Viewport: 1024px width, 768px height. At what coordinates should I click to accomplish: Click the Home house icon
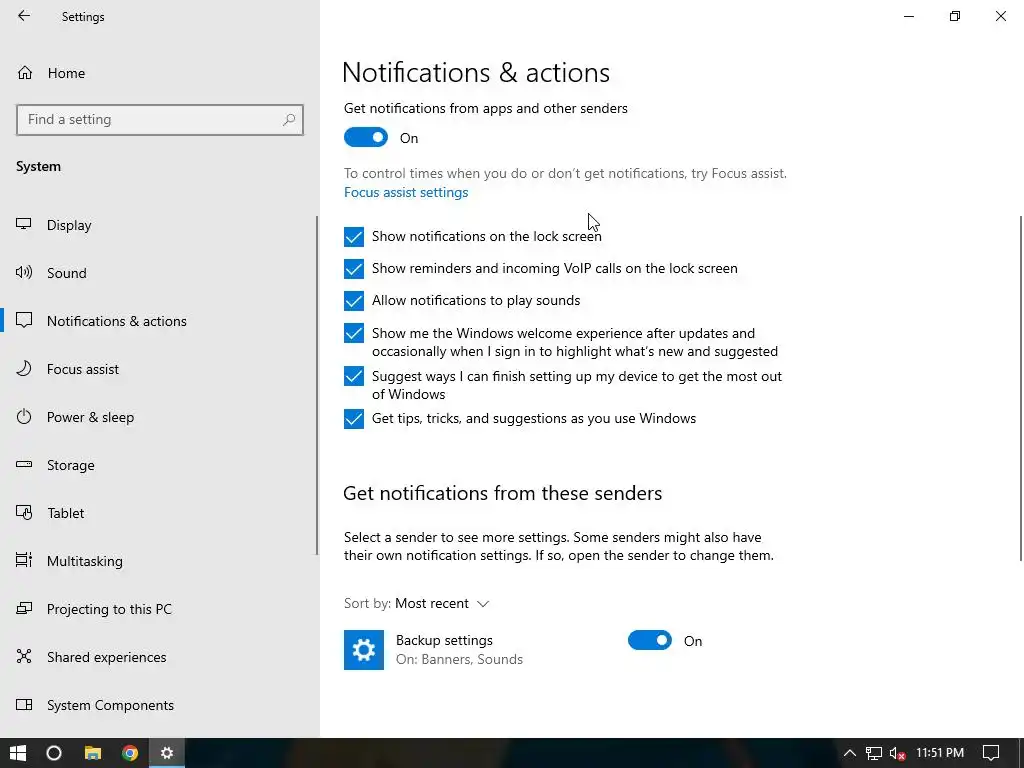(x=25, y=72)
